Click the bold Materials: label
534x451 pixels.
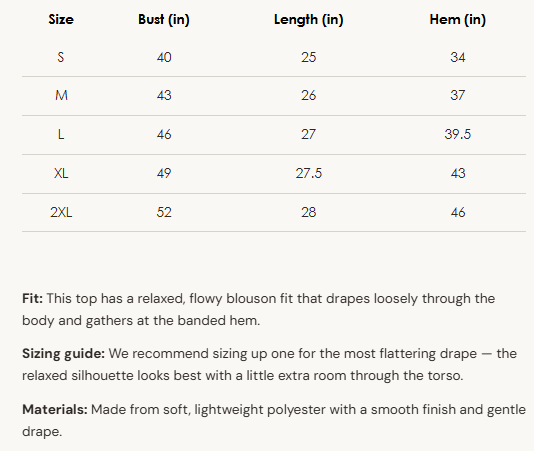(x=55, y=409)
